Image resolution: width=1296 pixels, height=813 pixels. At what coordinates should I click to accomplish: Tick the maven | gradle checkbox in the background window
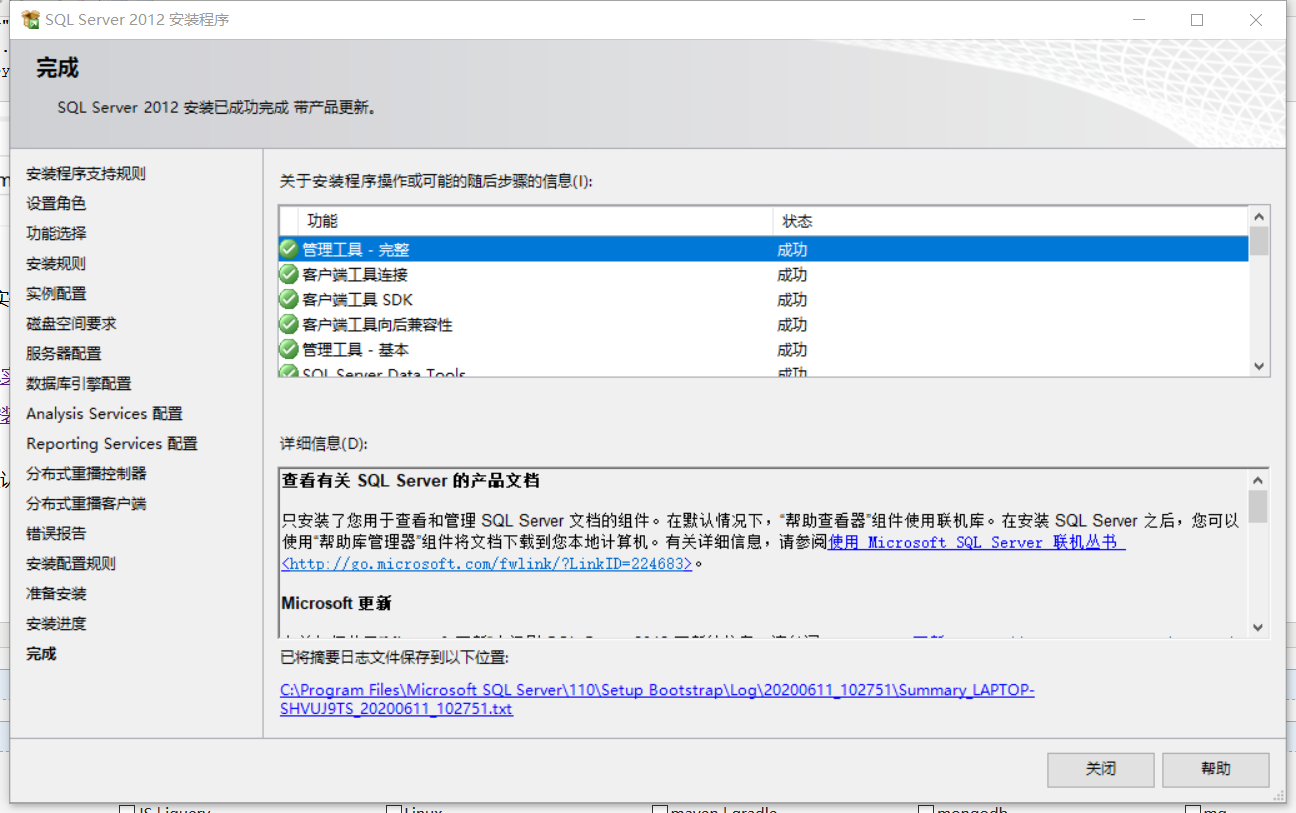[x=660, y=809]
